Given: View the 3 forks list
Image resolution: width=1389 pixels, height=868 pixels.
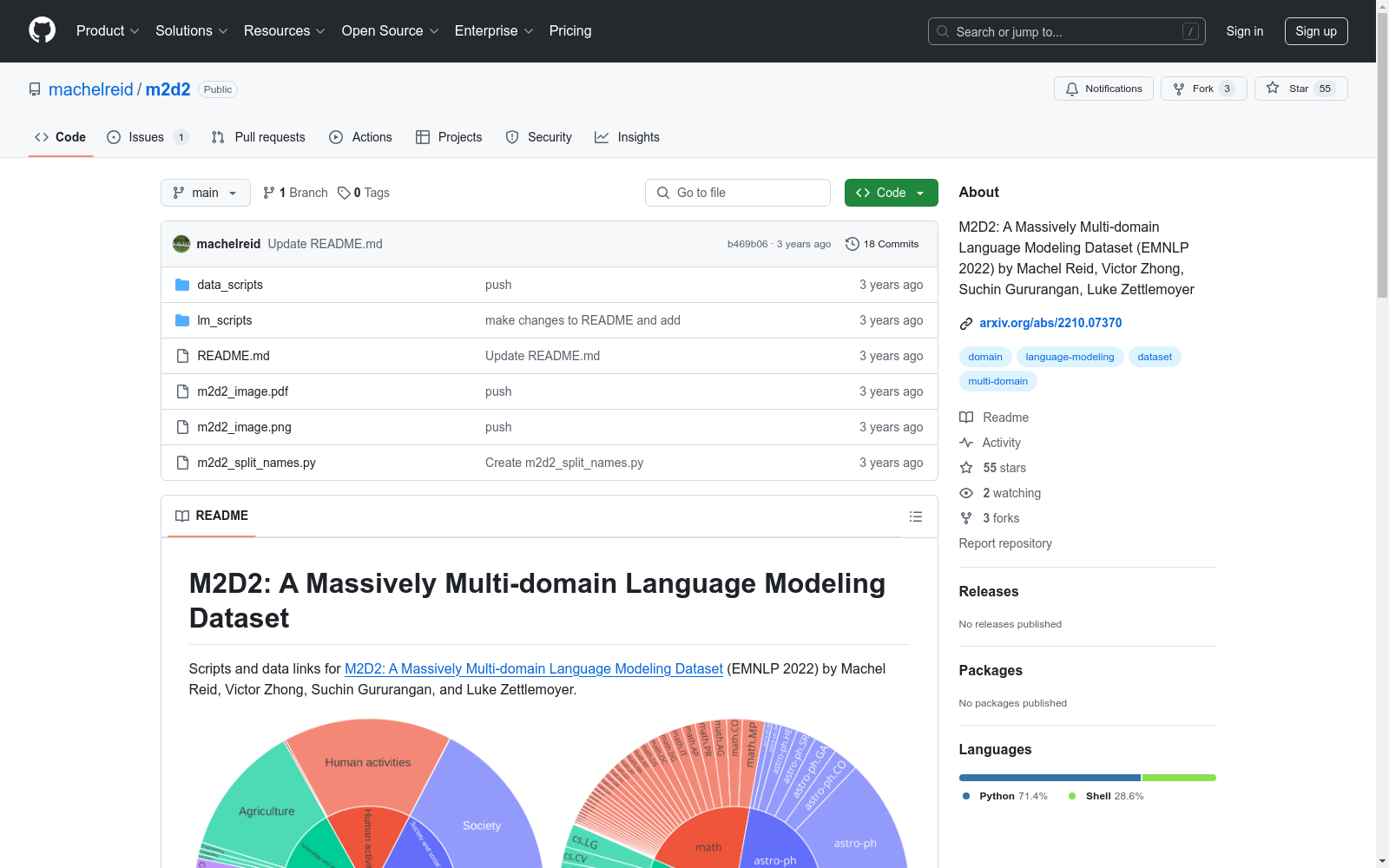Looking at the screenshot, I should [991, 518].
